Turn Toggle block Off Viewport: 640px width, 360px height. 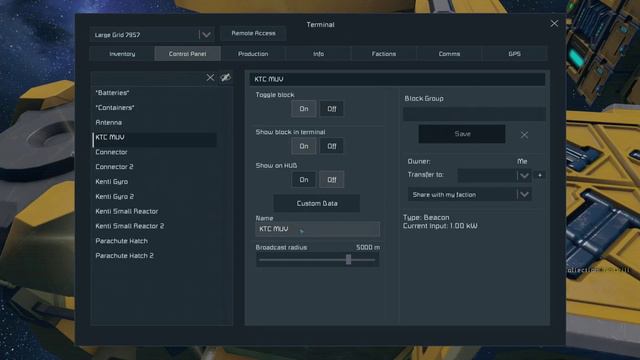coord(331,109)
